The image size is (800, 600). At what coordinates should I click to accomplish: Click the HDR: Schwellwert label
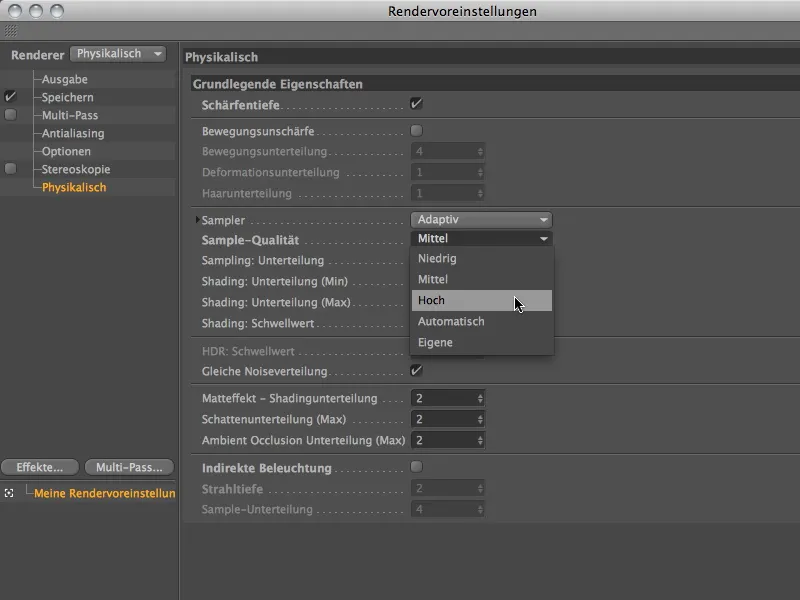(x=248, y=352)
